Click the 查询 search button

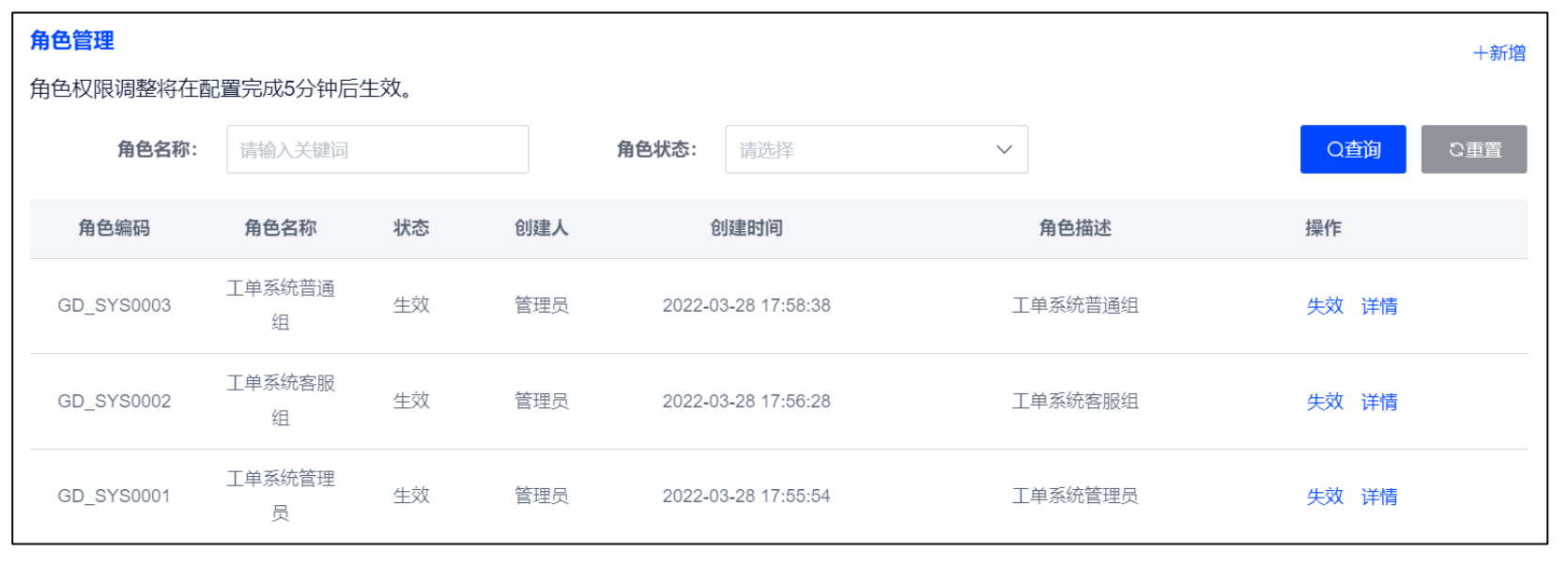click(x=1353, y=149)
